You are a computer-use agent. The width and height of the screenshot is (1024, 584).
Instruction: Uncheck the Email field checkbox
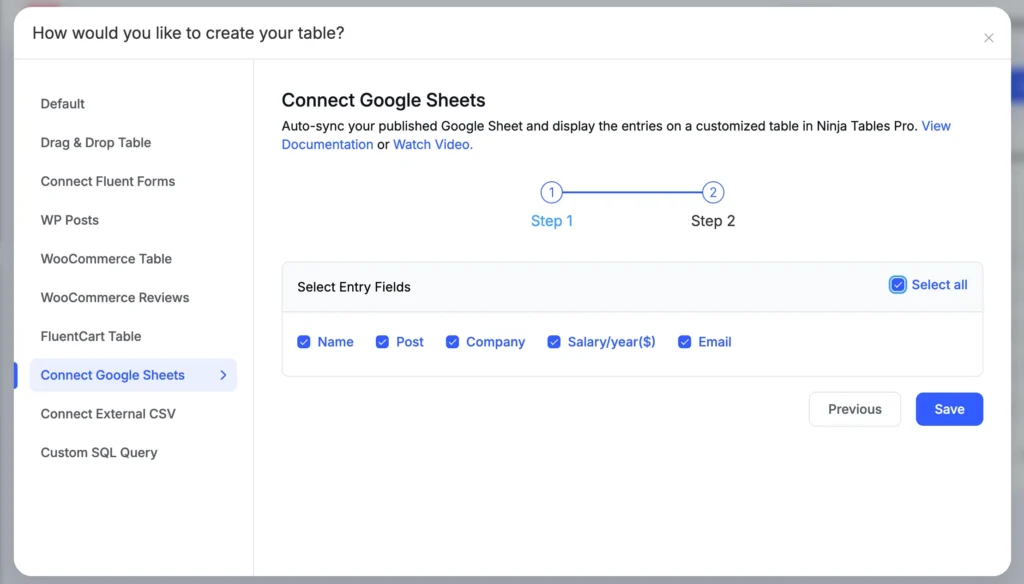click(x=685, y=342)
